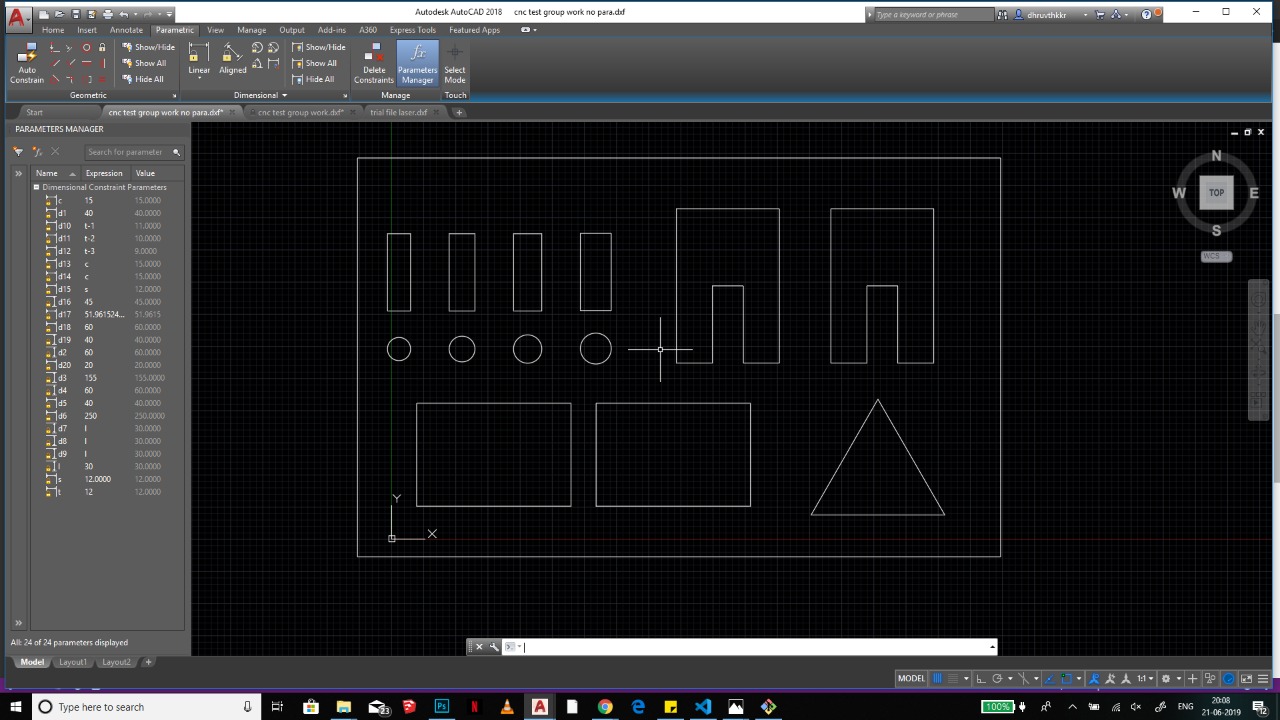Image resolution: width=1280 pixels, height=720 pixels.
Task: Switch to the Express Tools ribbon tab
Action: tap(412, 30)
